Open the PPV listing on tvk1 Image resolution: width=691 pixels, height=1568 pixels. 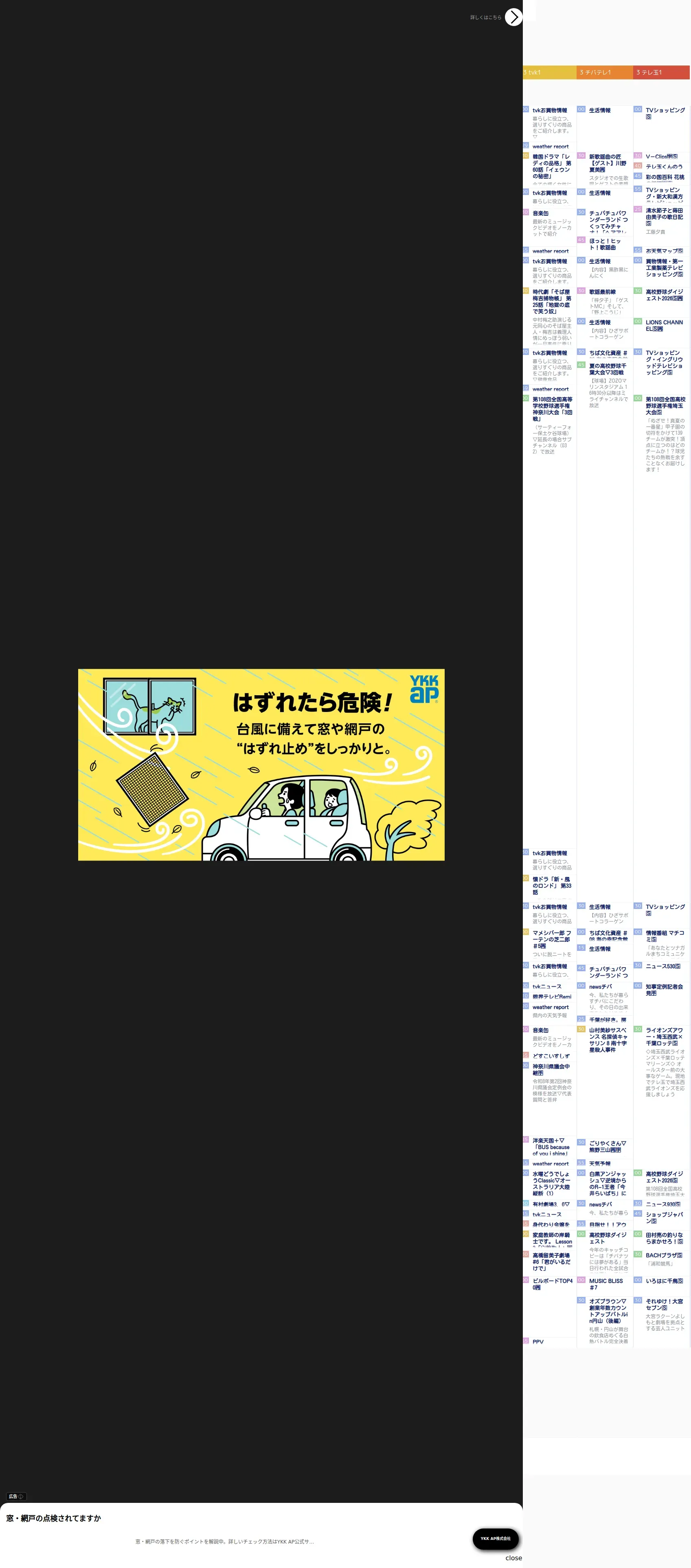538,1342
